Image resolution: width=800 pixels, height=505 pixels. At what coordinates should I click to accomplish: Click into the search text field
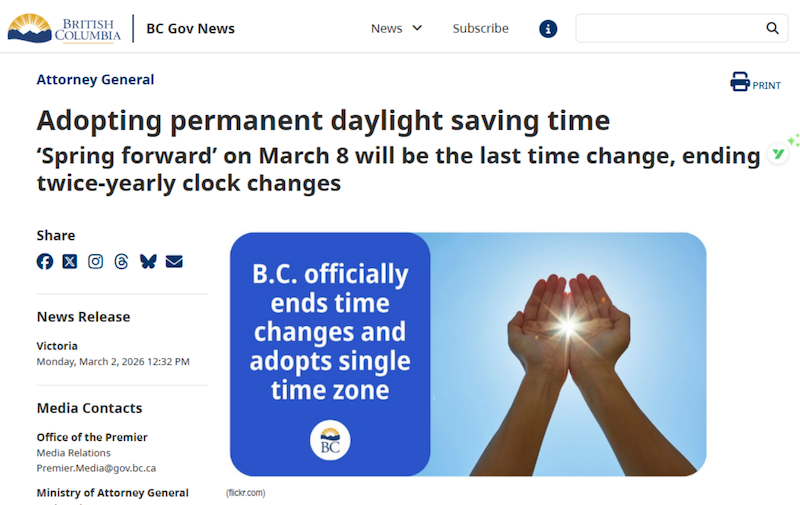click(668, 28)
